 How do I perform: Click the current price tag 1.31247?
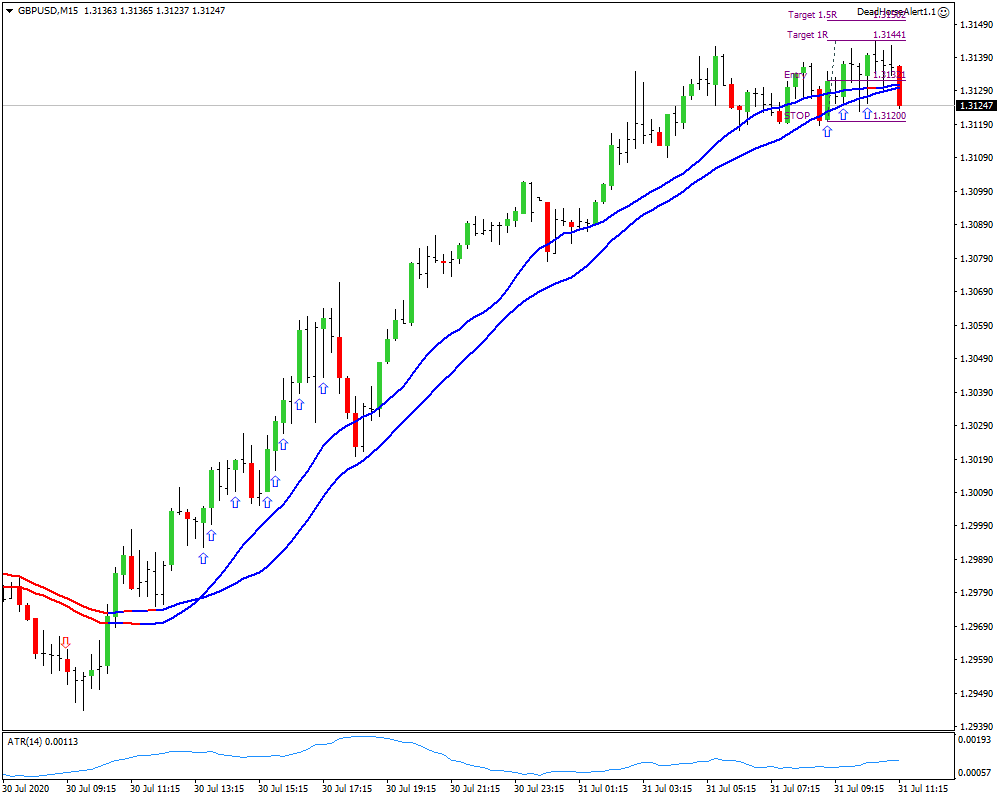point(976,105)
